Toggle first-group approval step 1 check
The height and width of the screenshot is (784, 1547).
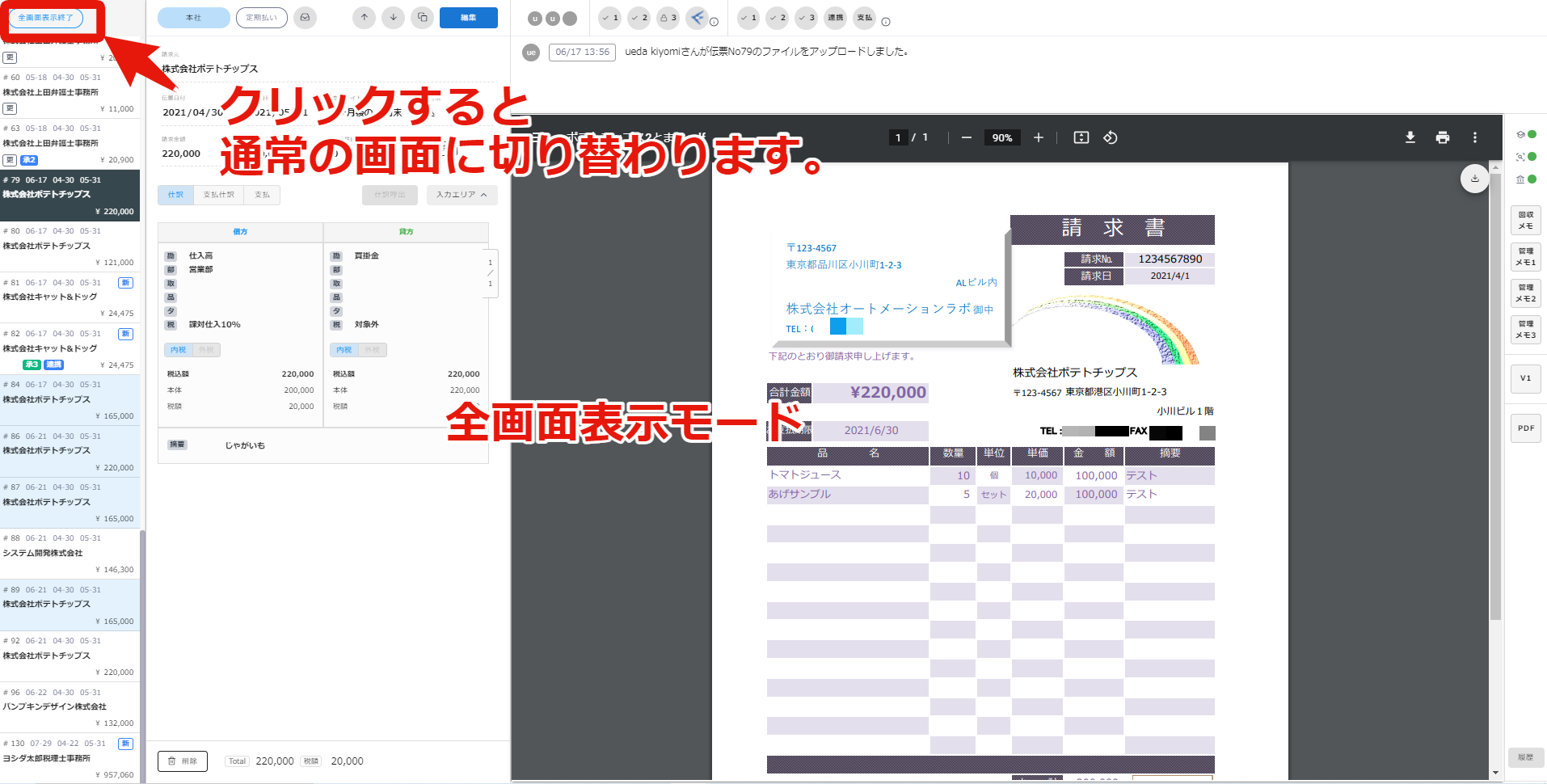(x=609, y=18)
